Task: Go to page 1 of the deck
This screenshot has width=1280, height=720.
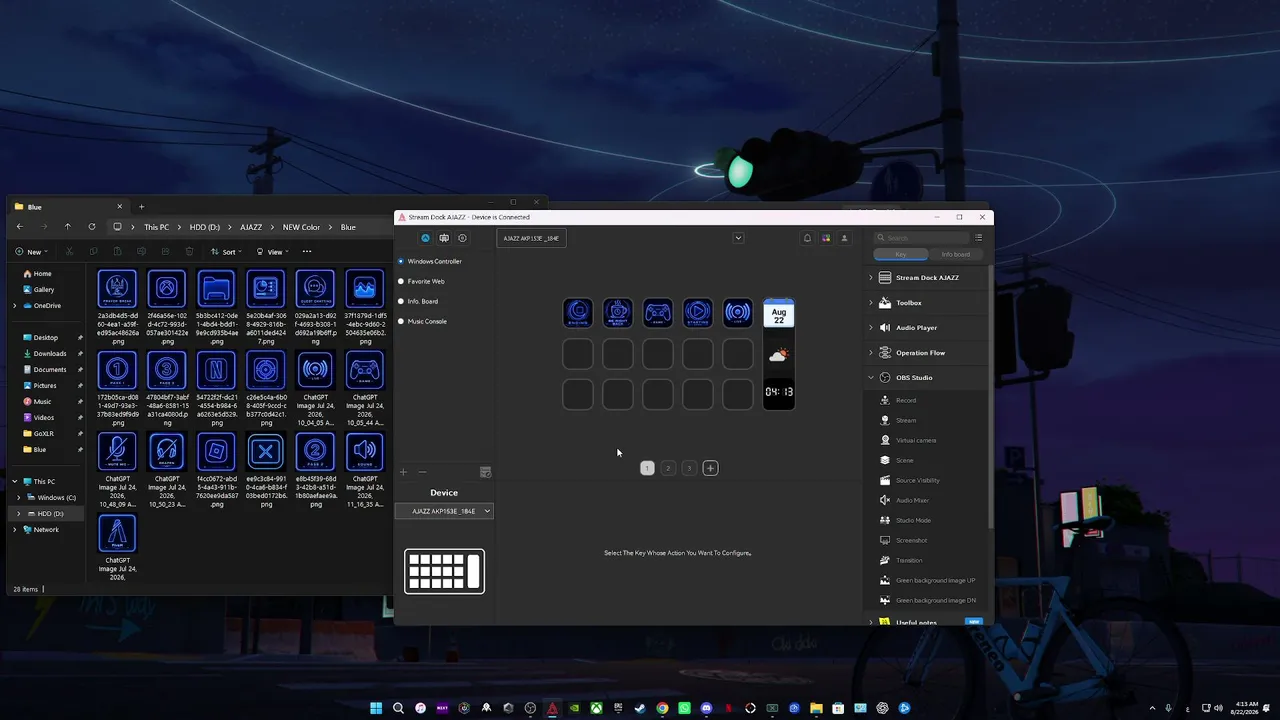Action: coord(647,468)
